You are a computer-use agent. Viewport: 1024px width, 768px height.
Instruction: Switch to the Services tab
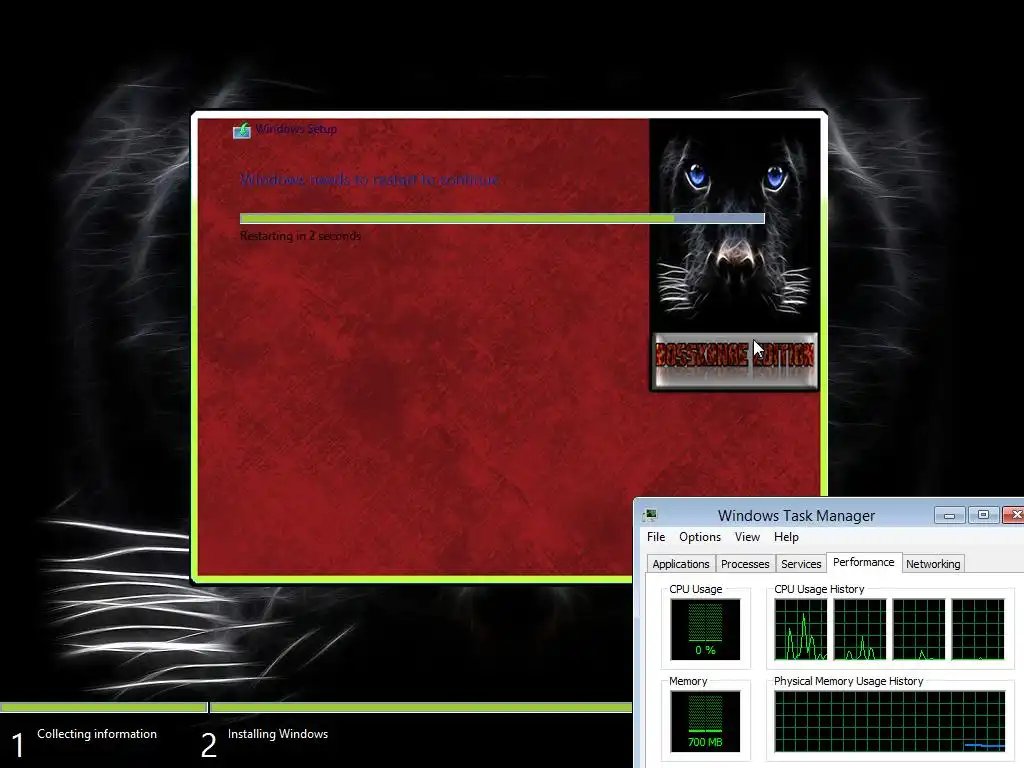tap(801, 564)
